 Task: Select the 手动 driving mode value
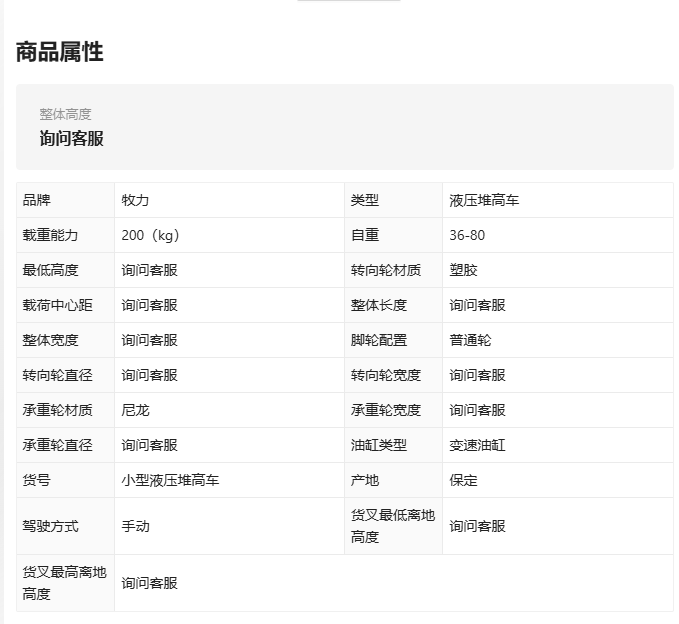(x=135, y=526)
